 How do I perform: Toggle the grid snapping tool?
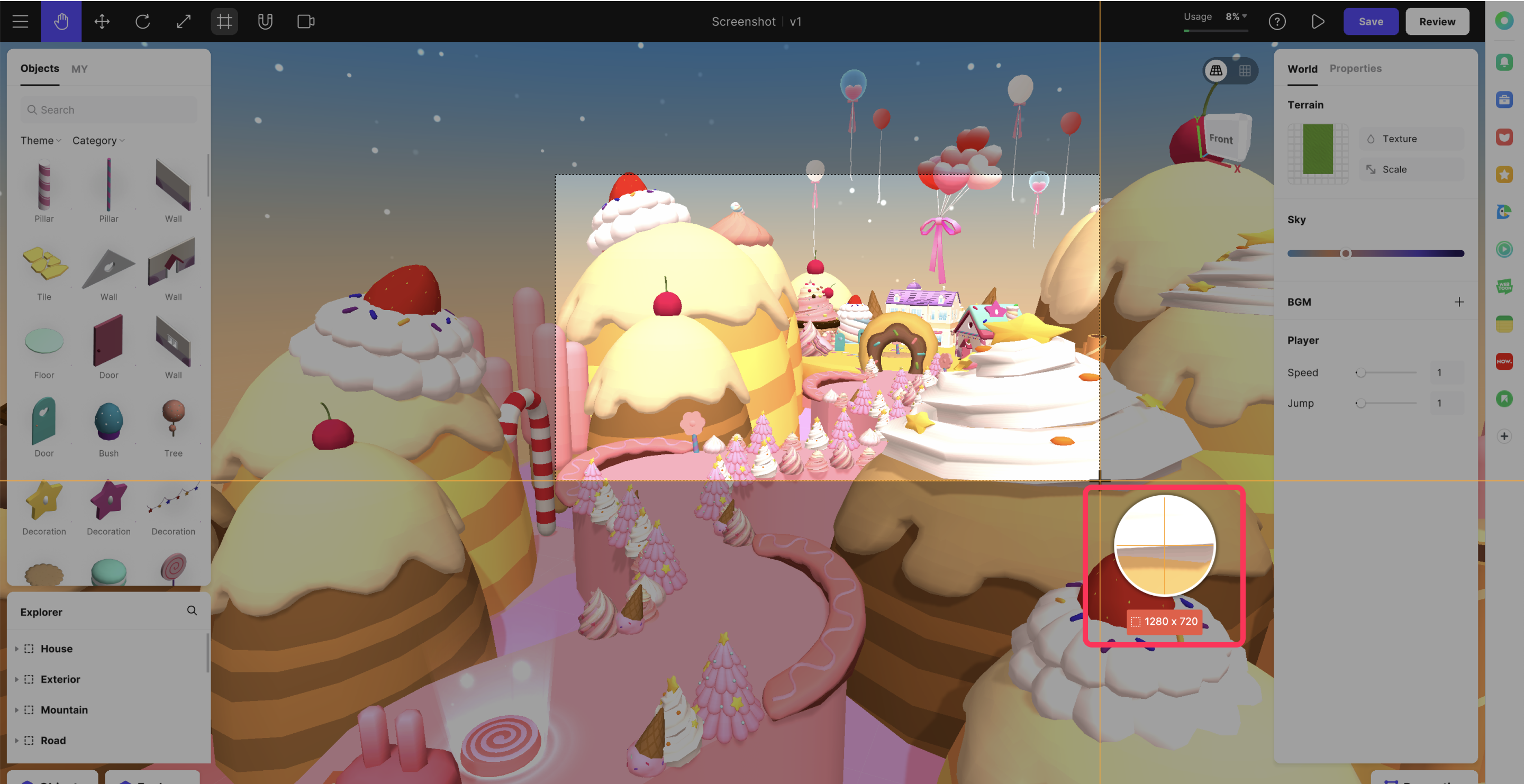pyautogui.click(x=224, y=21)
